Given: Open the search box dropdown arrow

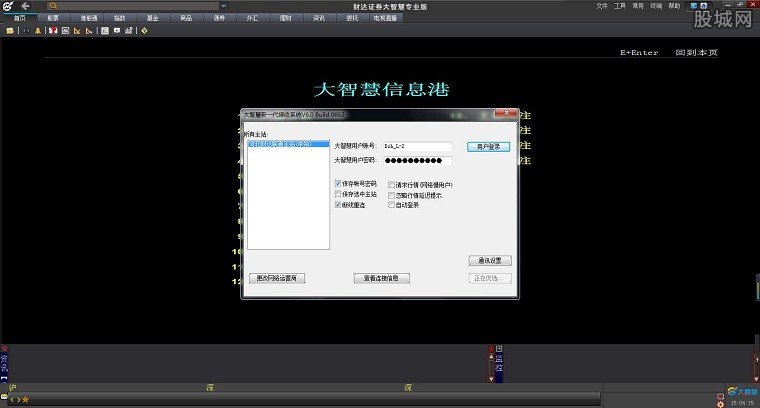Looking at the screenshot, I should tap(223, 6).
